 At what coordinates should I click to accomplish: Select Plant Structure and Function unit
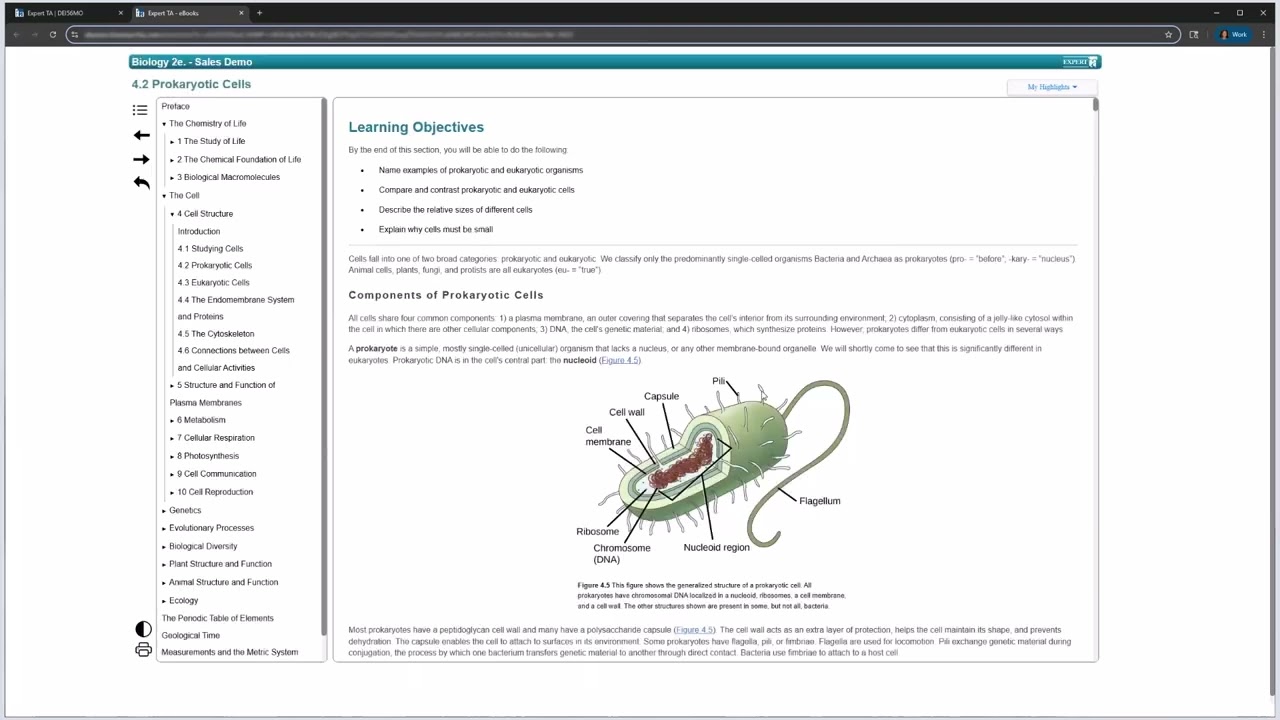[220, 564]
